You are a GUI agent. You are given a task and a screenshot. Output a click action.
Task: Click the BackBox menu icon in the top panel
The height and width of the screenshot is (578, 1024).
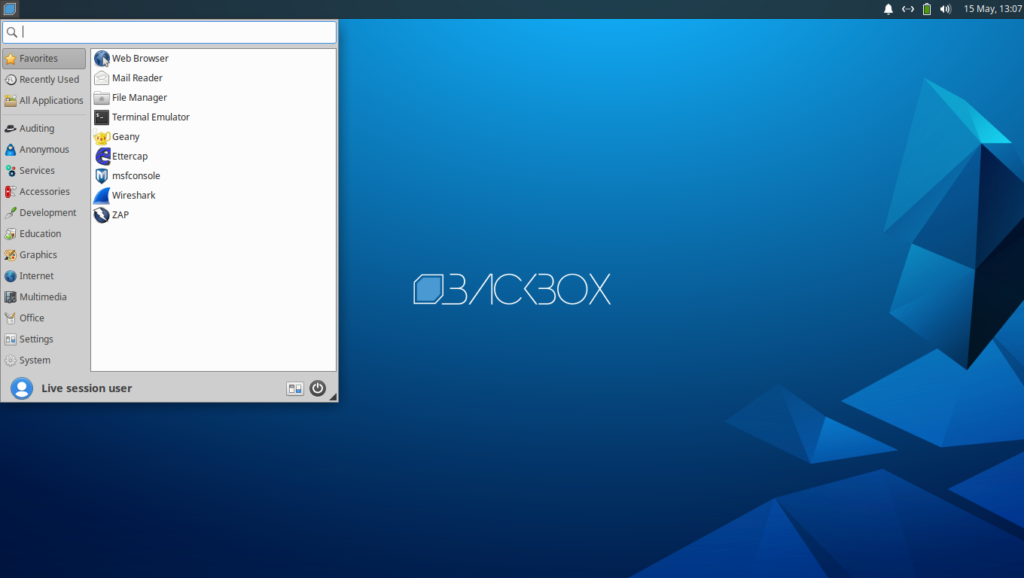[x=10, y=9]
